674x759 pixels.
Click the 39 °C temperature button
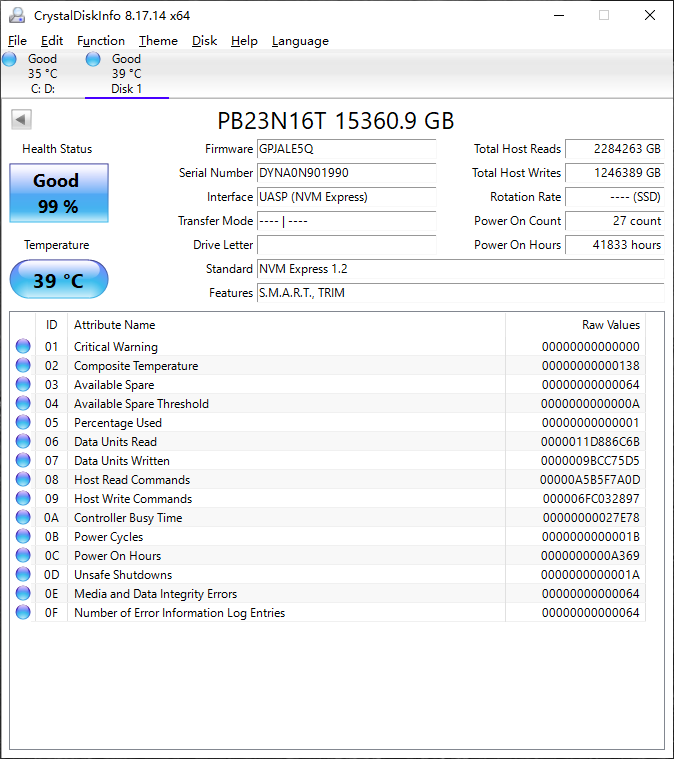click(59, 279)
